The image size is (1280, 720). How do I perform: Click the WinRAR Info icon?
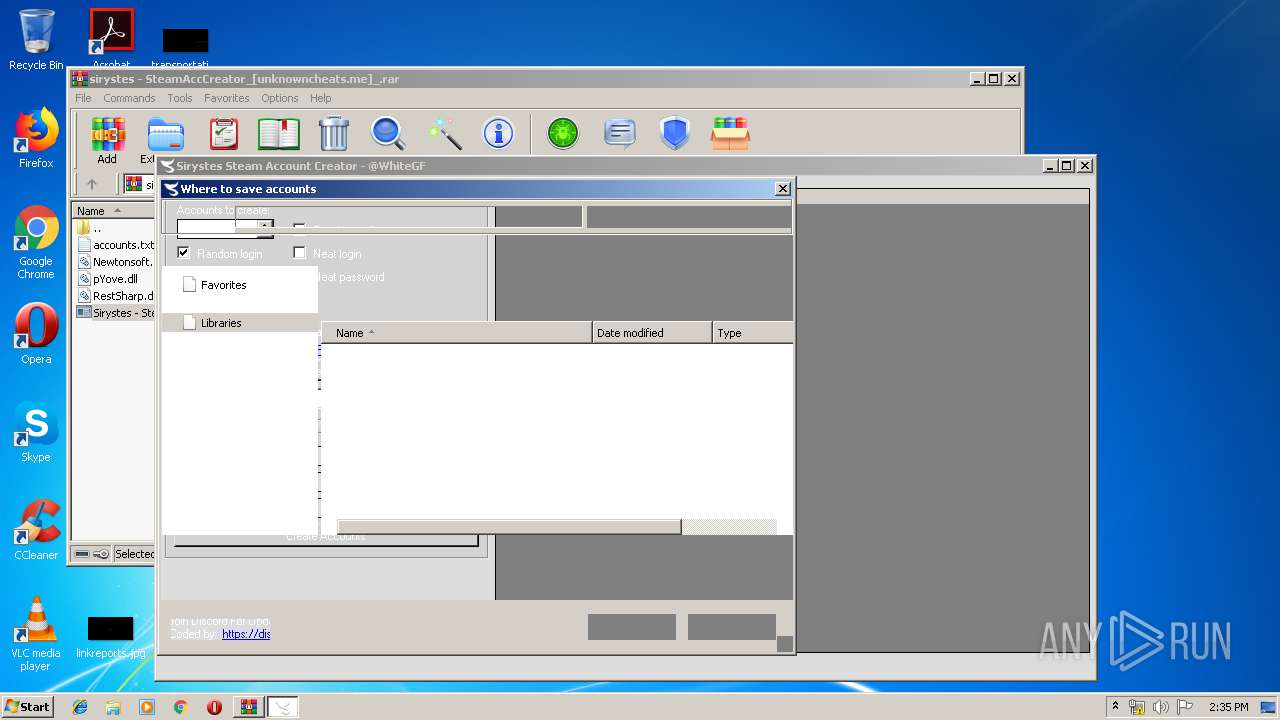(x=498, y=133)
